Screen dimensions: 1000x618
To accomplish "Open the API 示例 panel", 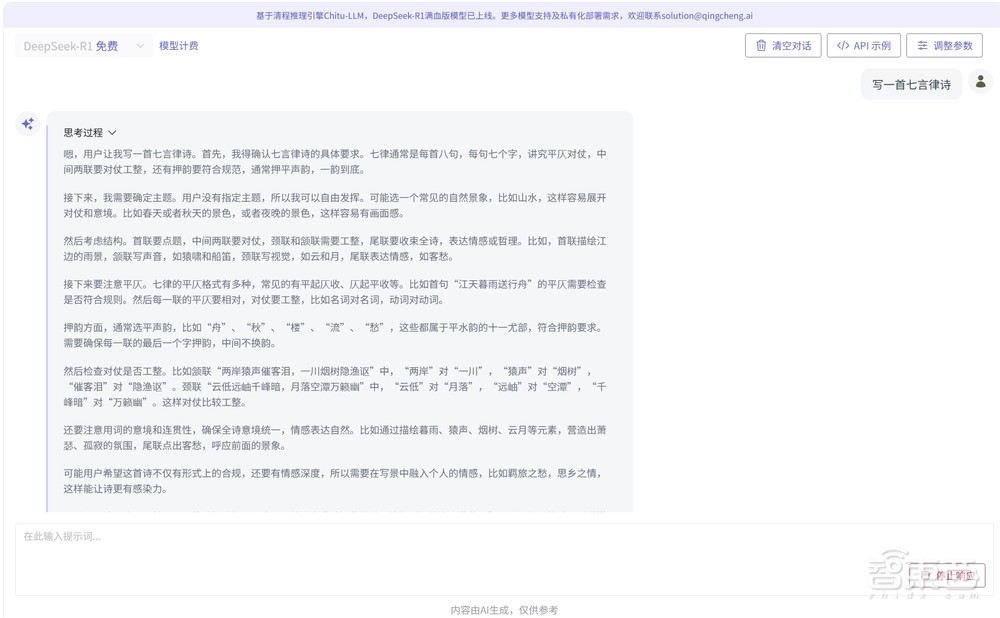I will 864,45.
